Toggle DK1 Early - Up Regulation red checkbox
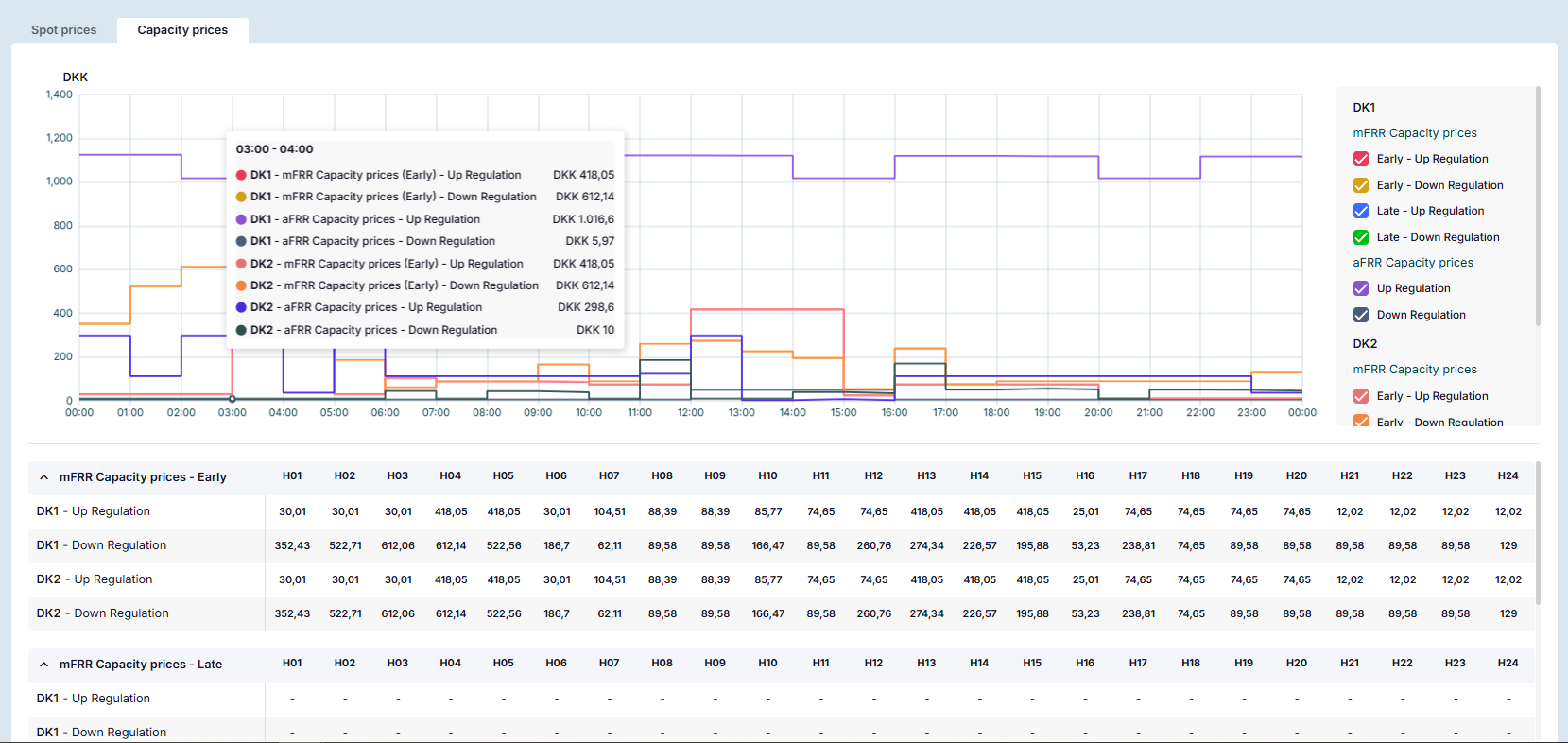Viewport: 1568px width, 743px height. pos(1361,159)
